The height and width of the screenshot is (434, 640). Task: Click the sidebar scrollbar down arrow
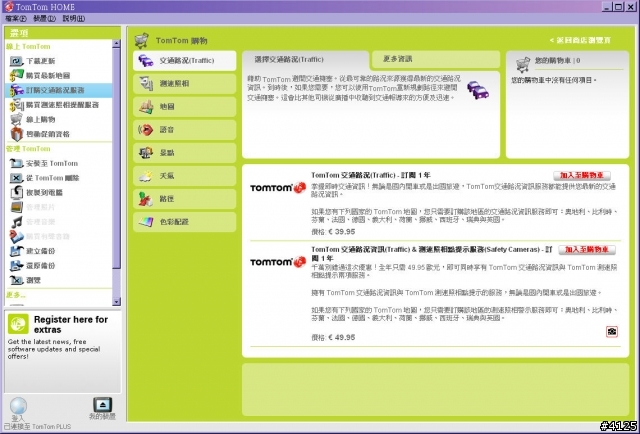tap(116, 302)
